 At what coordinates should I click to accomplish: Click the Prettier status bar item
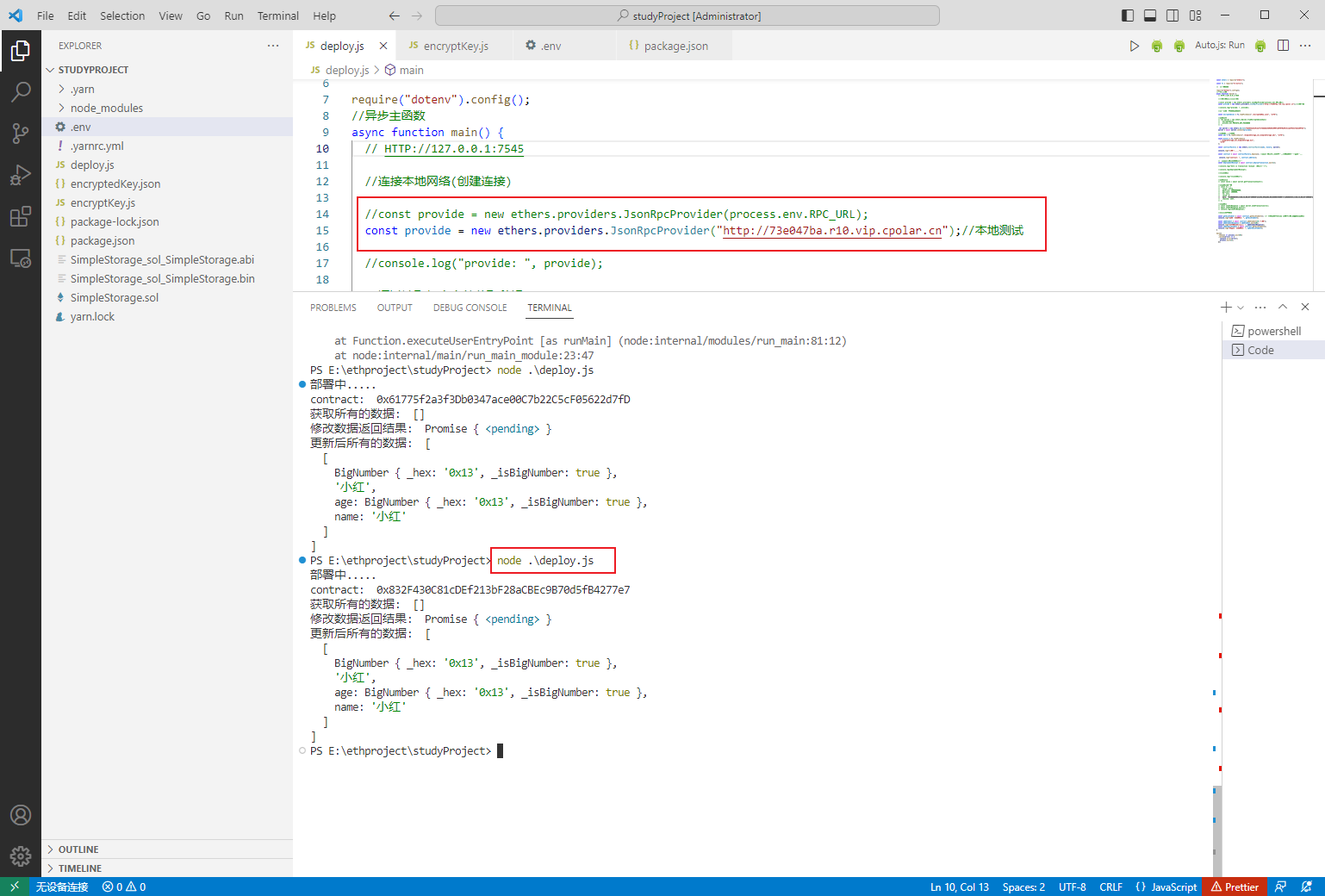1235,887
